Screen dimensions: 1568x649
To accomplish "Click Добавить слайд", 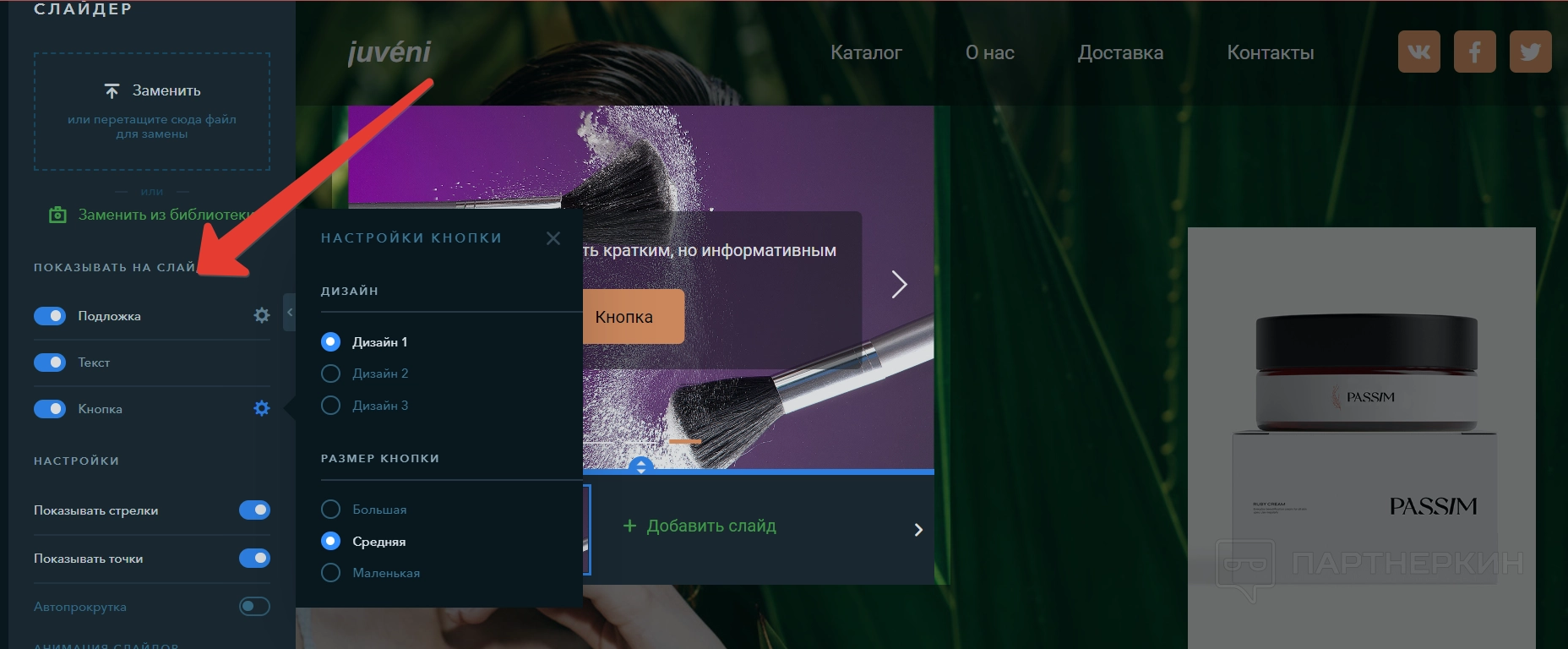I will click(711, 526).
